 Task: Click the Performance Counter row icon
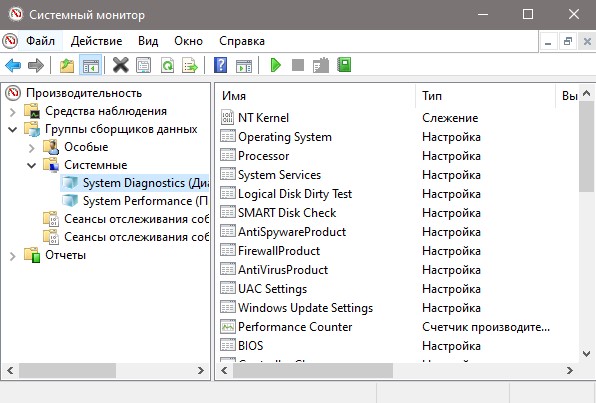point(228,326)
